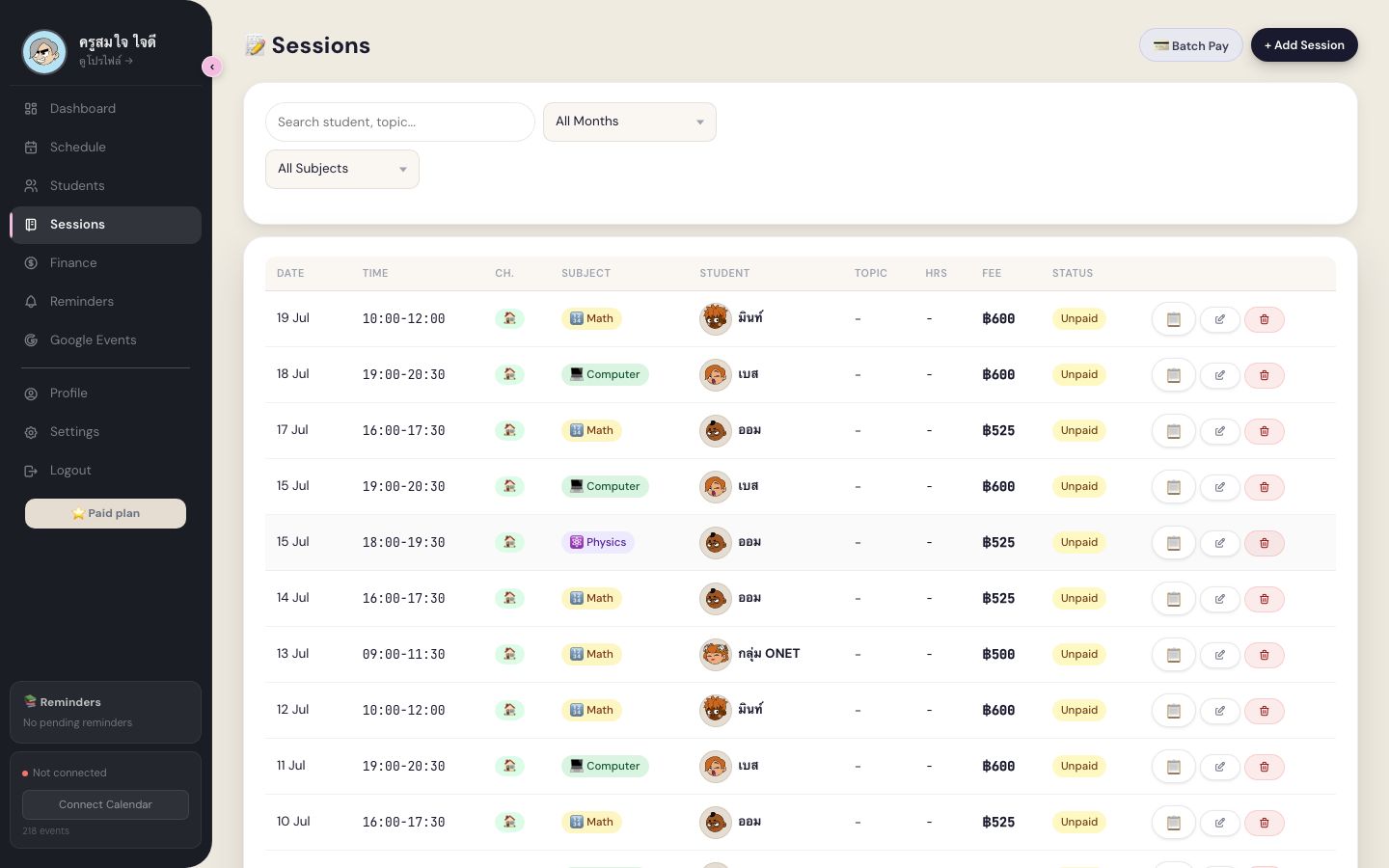Edit the 19 Jul Math session
The width and height of the screenshot is (1389, 868).
1219,319
